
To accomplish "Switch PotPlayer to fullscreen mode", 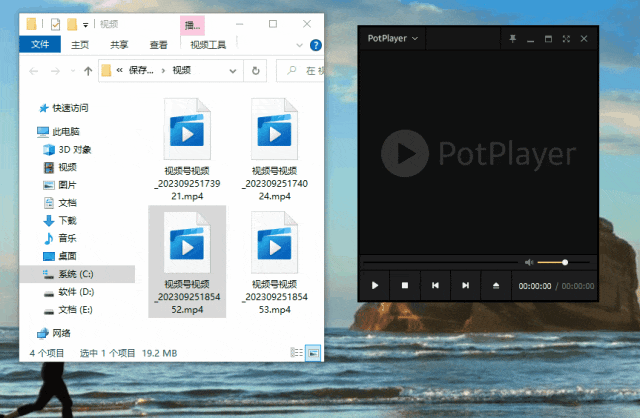I will coord(566,38).
